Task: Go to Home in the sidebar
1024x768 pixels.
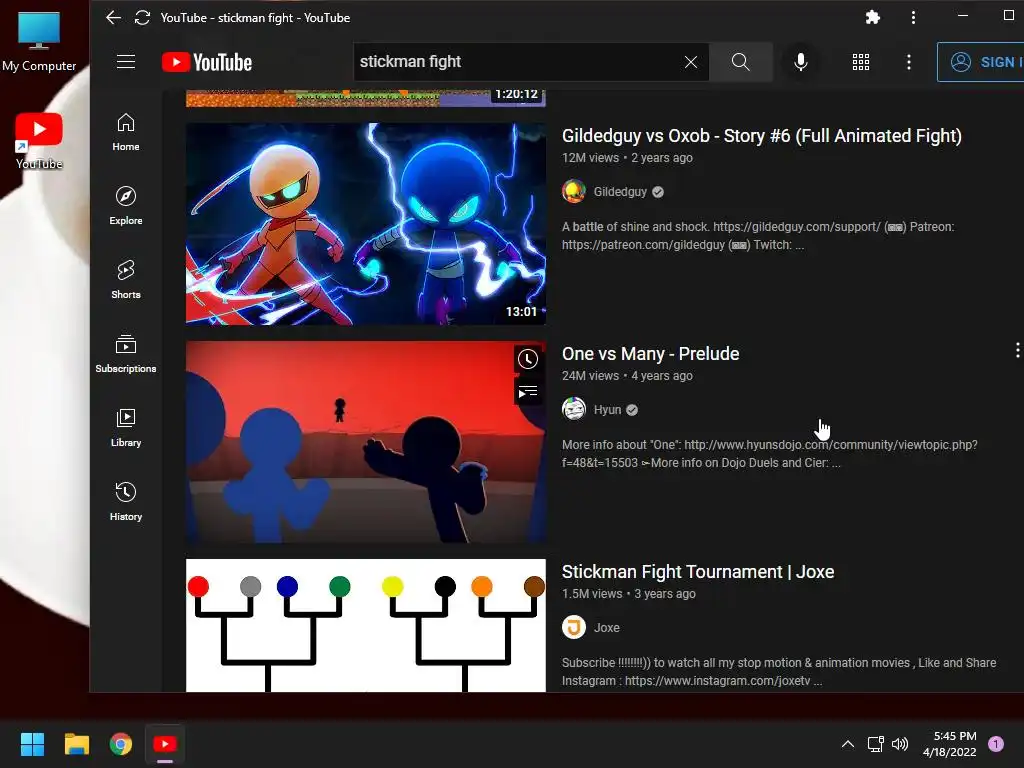Action: [x=125, y=133]
